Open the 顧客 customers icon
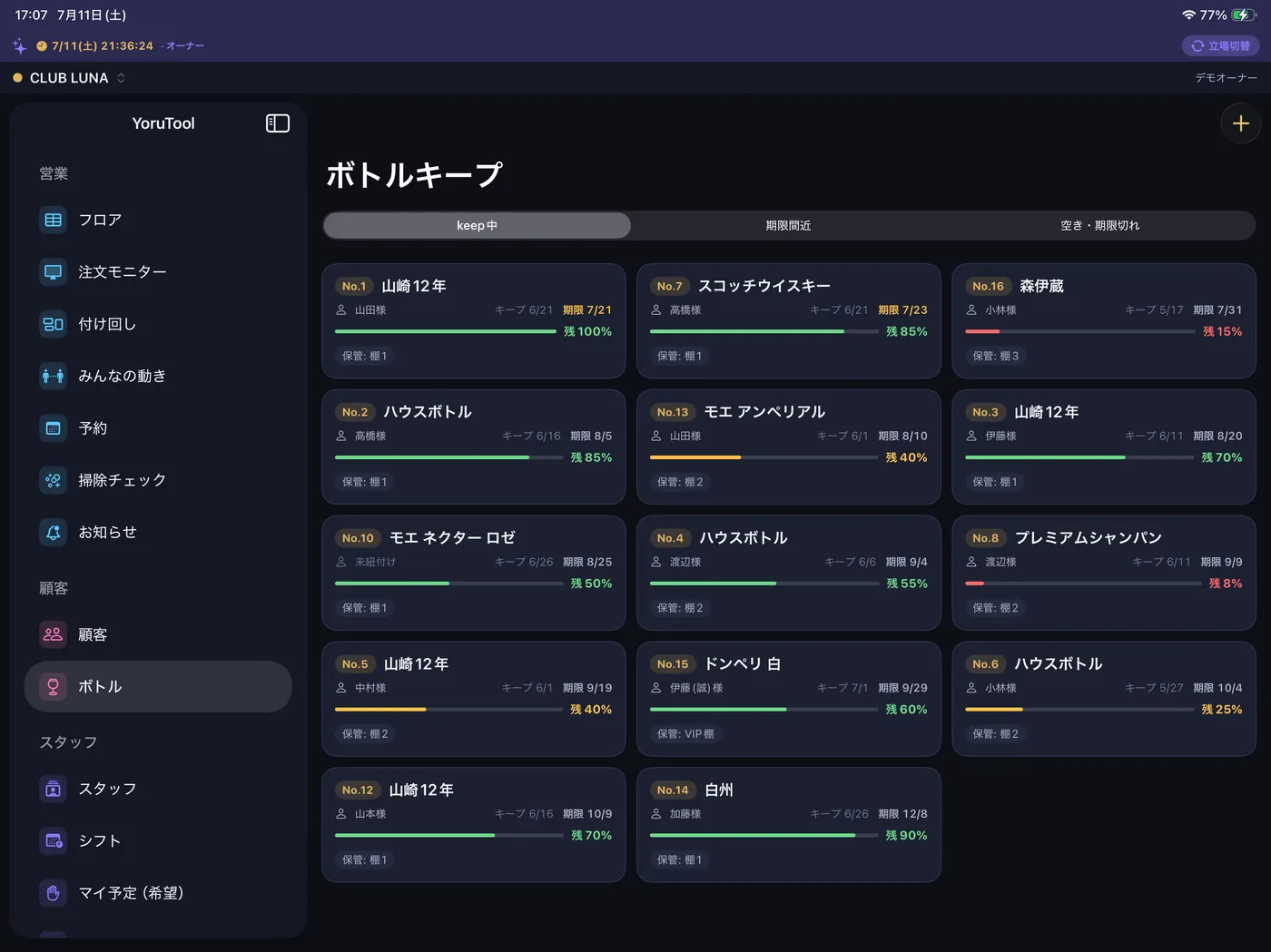Viewport: 1271px width, 952px height. pyautogui.click(x=54, y=634)
